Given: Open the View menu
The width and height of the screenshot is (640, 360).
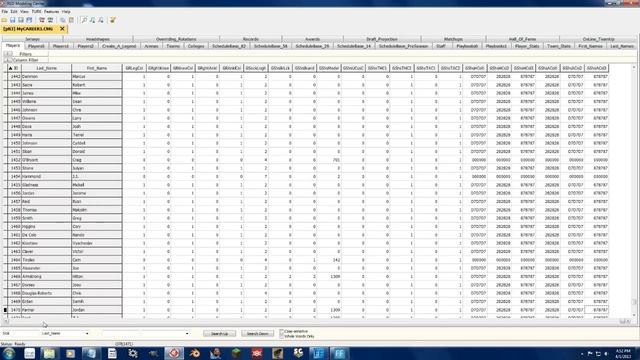Looking at the screenshot, I should pyautogui.click(x=24, y=11).
